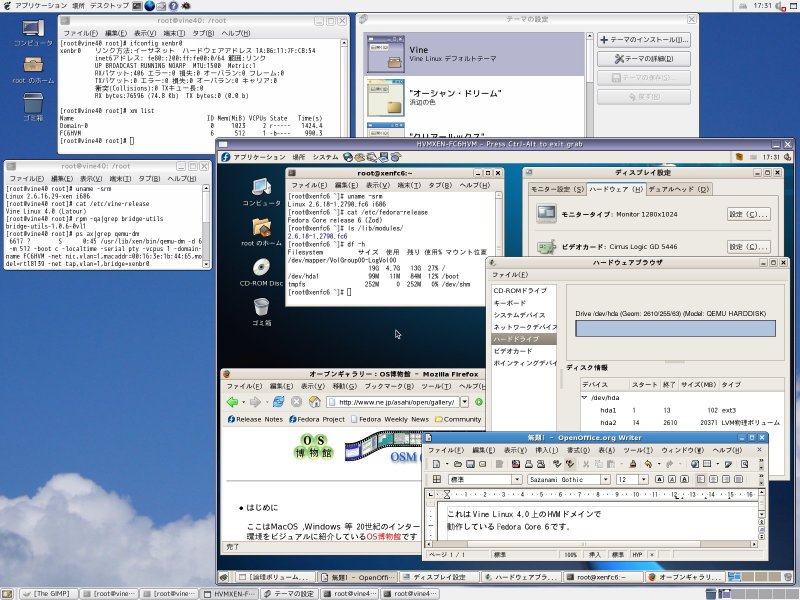Click the Firefox URL address field

394,402
